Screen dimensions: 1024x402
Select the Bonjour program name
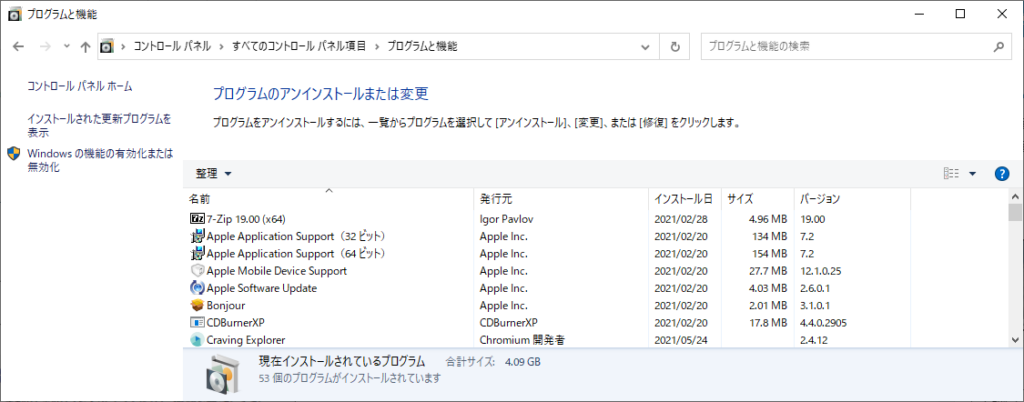point(226,305)
